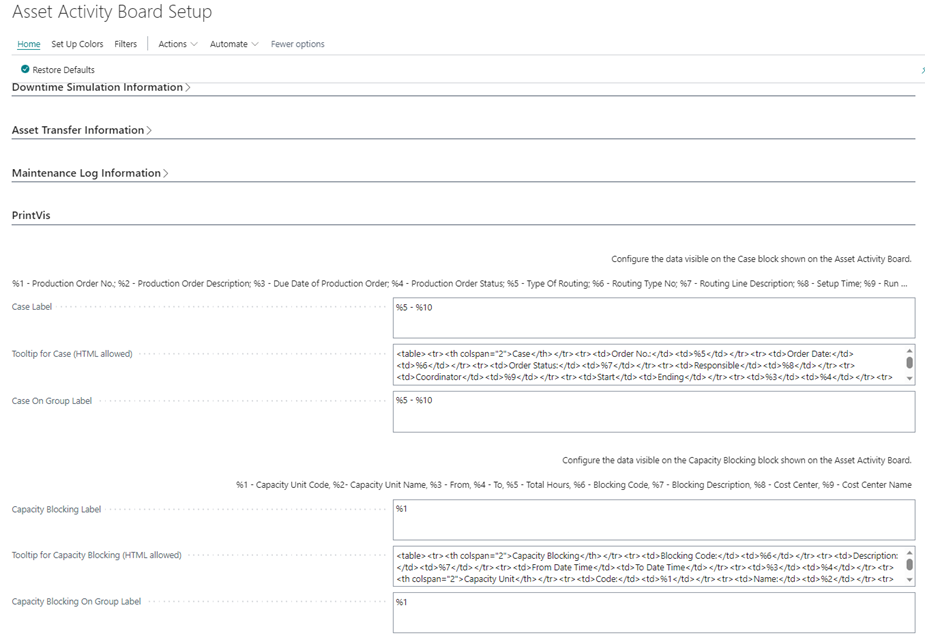Focus the Case On Group Label field

(x=653, y=412)
